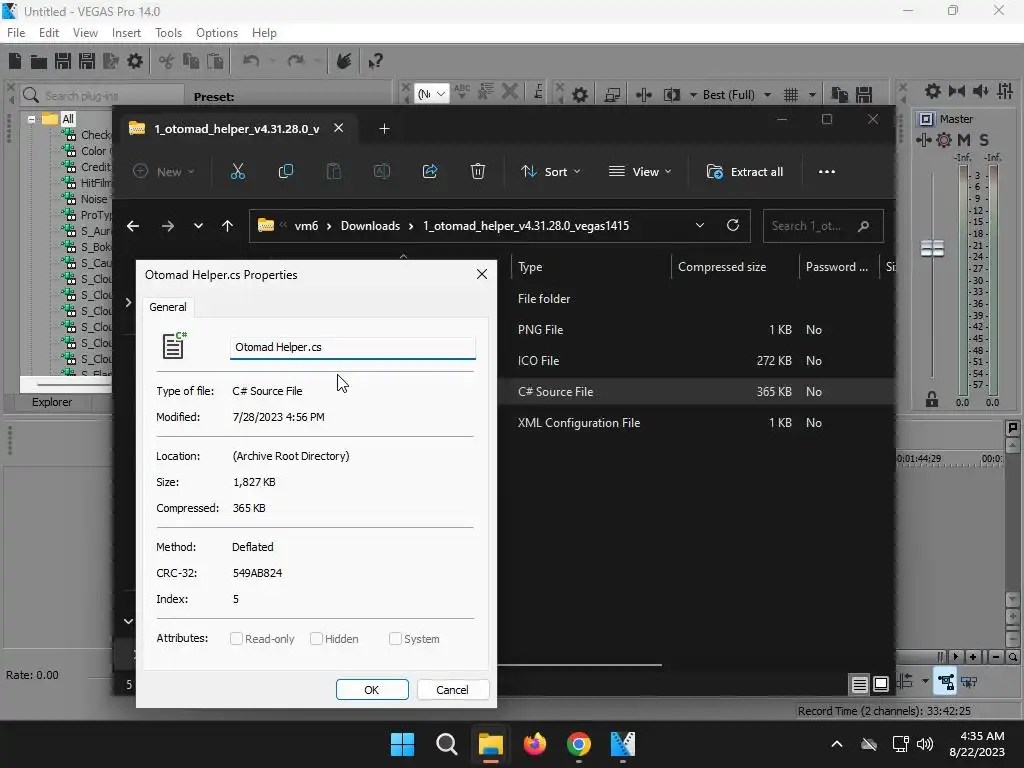Open the Master bus audio properties gear
Screen dimensions: 1024x768
coord(933,91)
